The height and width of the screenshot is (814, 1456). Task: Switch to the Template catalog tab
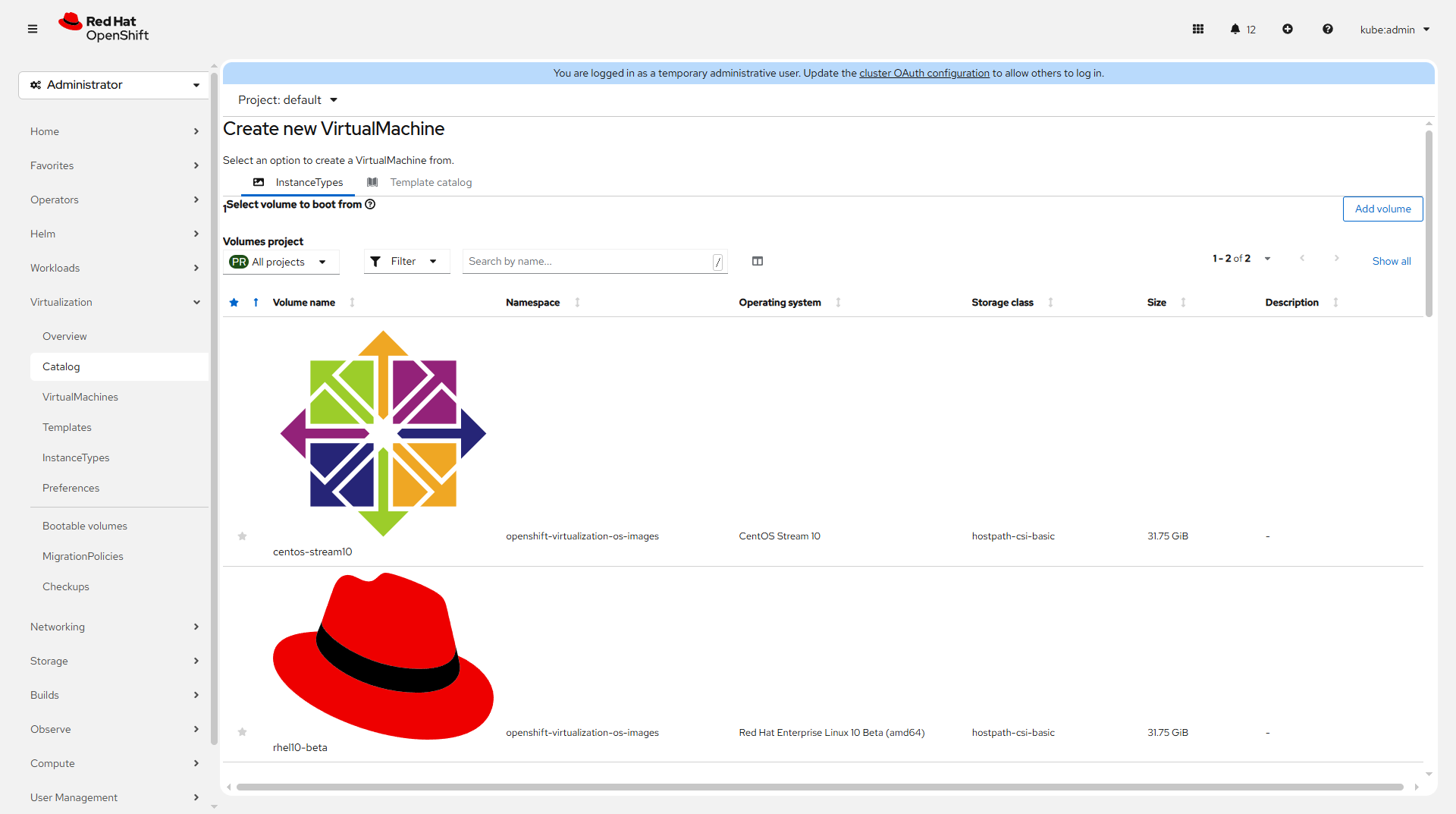[419, 182]
